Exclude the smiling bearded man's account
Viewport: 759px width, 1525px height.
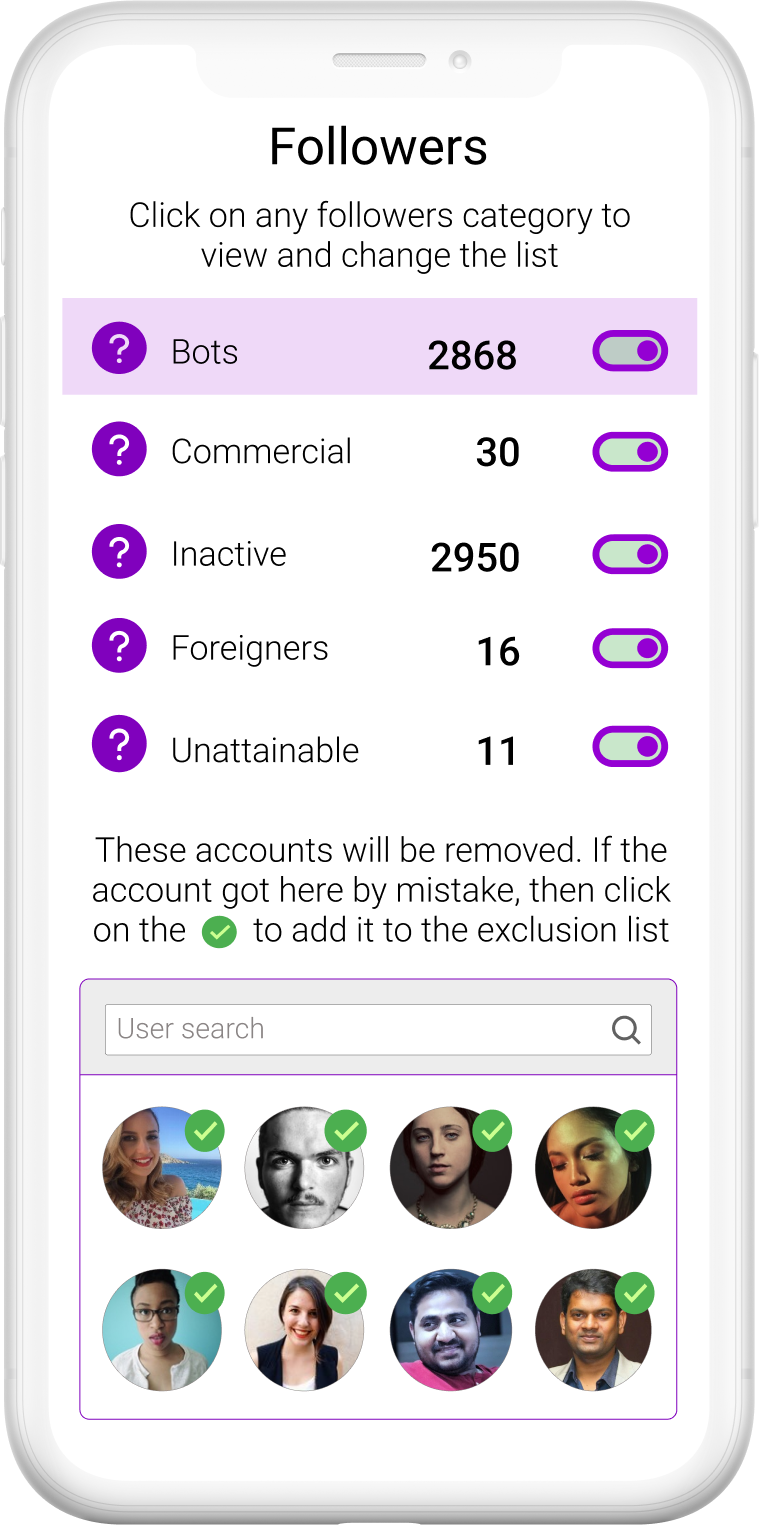pos(491,1294)
